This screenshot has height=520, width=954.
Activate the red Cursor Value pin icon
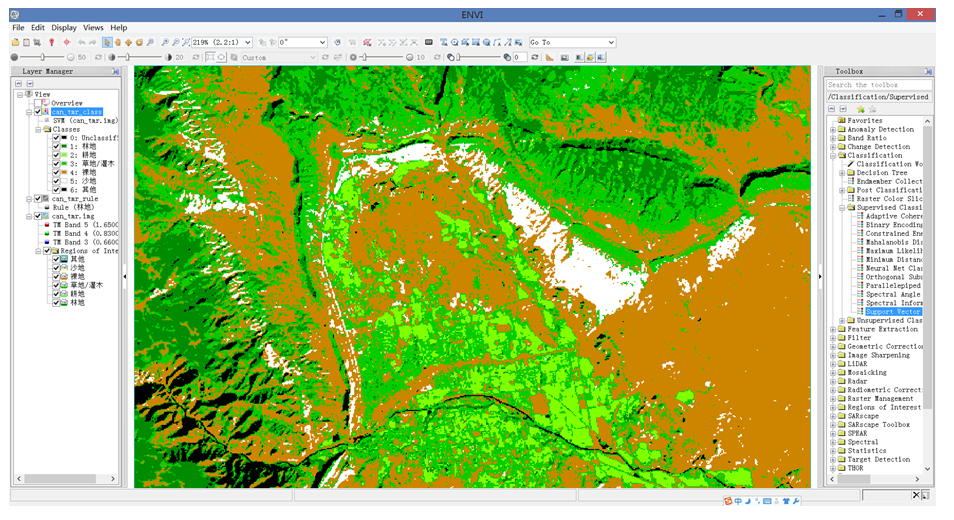click(x=52, y=43)
